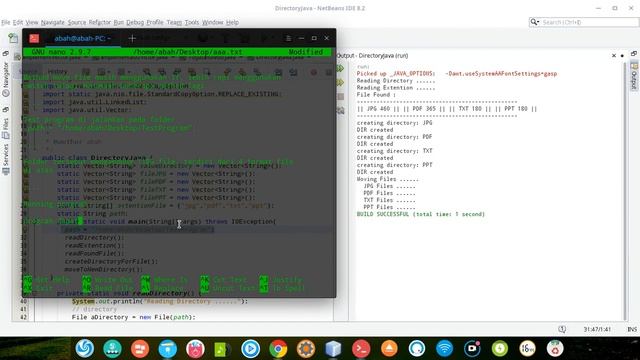Open the blue video player dock icon

tap(251, 349)
